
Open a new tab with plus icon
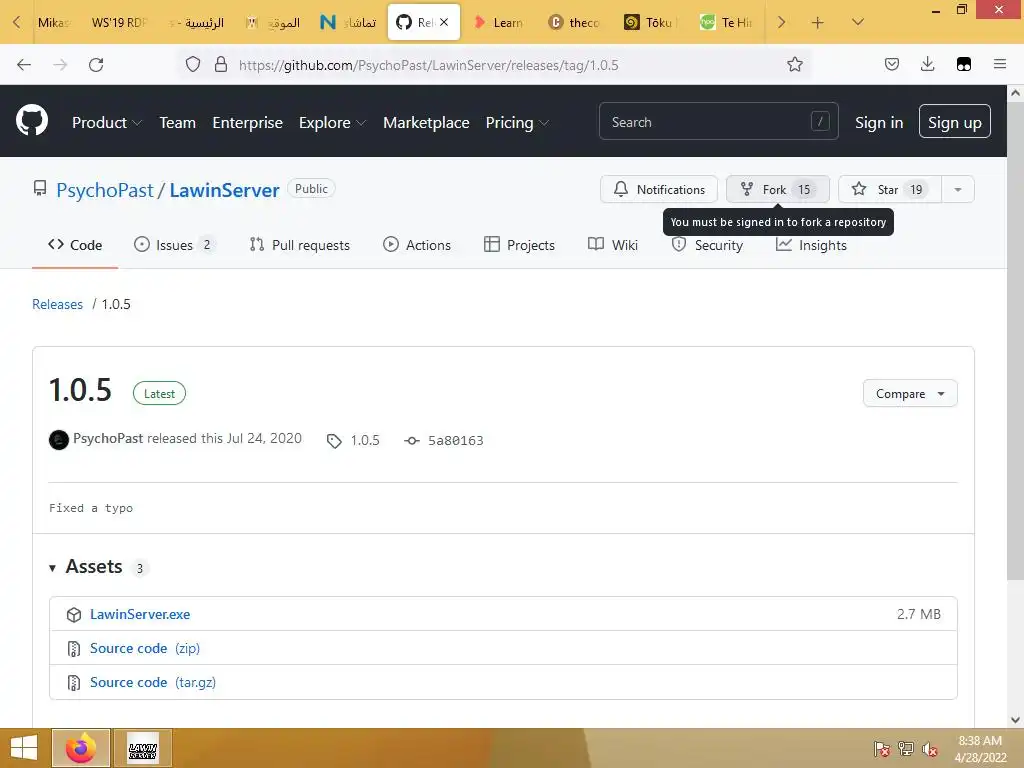pos(817,22)
